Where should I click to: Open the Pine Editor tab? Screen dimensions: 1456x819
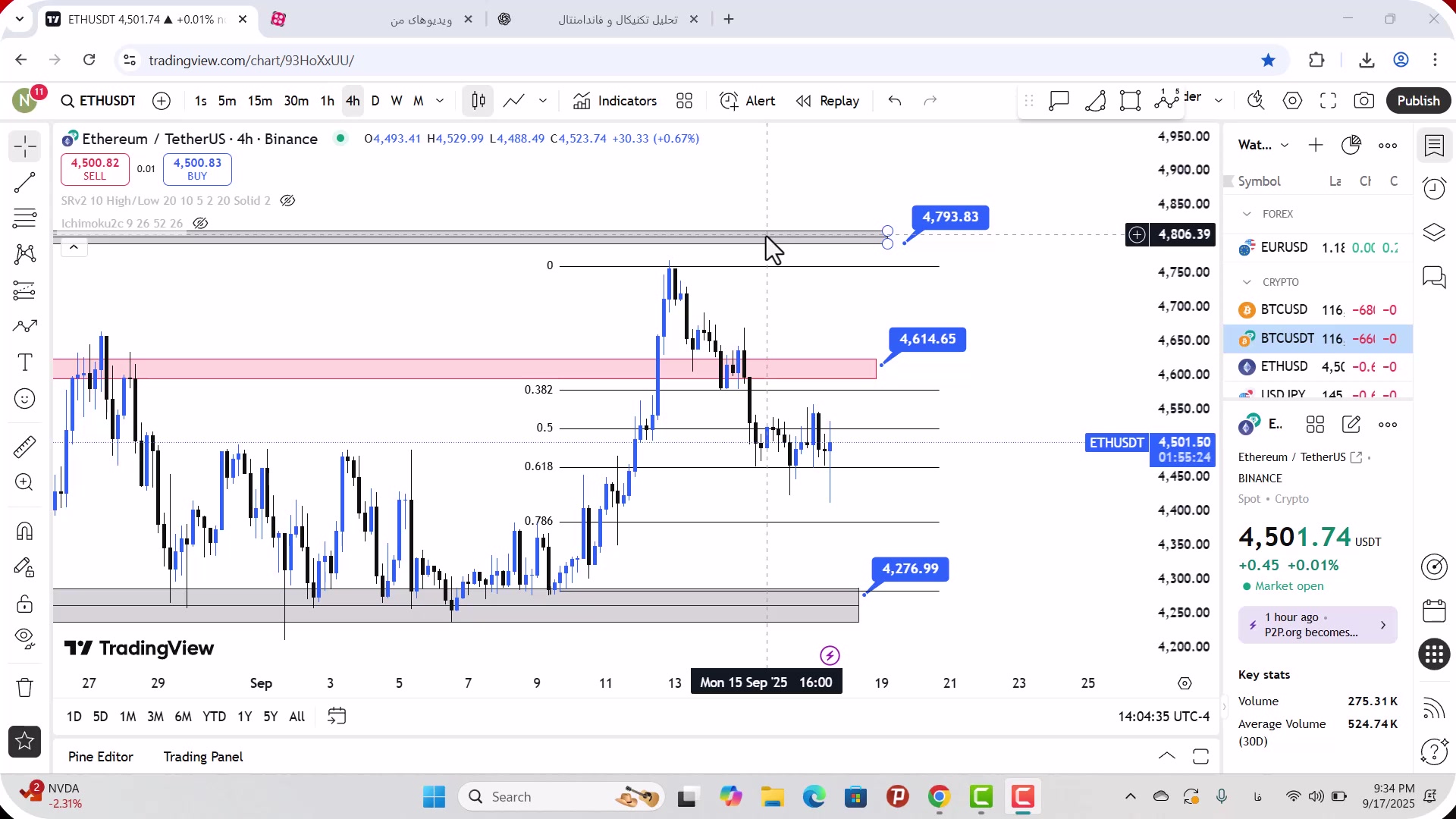point(101,757)
